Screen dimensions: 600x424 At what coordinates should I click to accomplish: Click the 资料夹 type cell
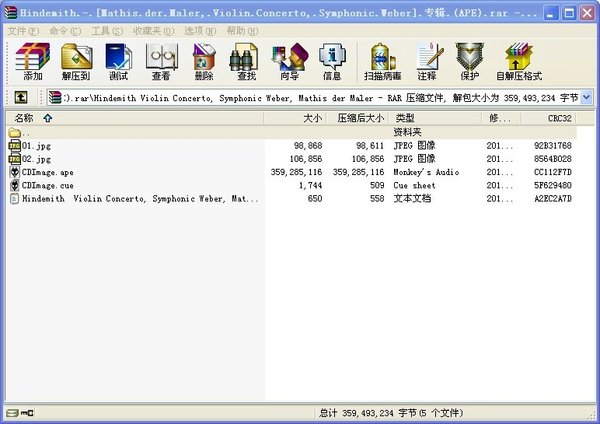[407, 132]
